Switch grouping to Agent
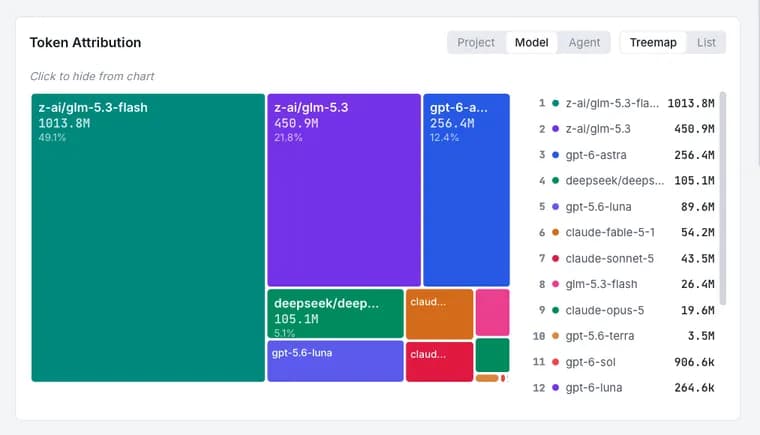 (x=584, y=43)
